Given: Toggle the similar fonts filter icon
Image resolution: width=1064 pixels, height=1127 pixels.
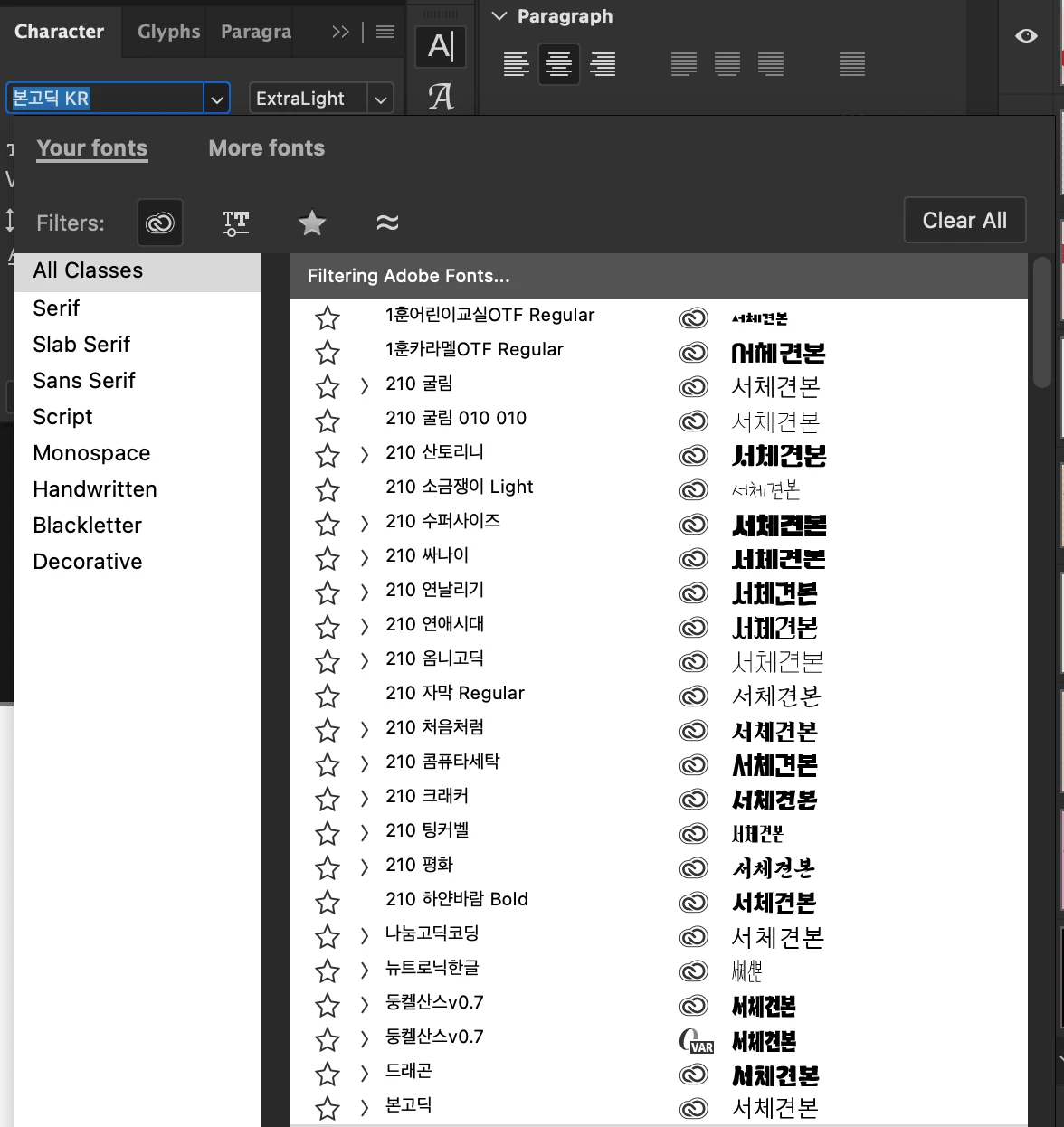Looking at the screenshot, I should [387, 223].
